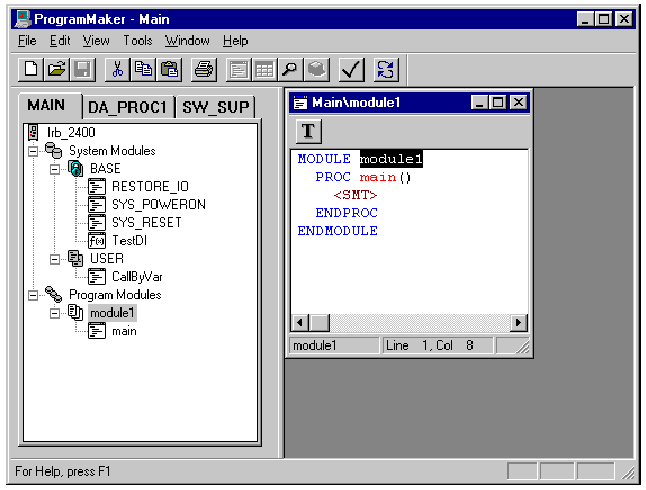646x490 pixels.
Task: Click the Irb_2400 robot icon
Action: pos(33,132)
